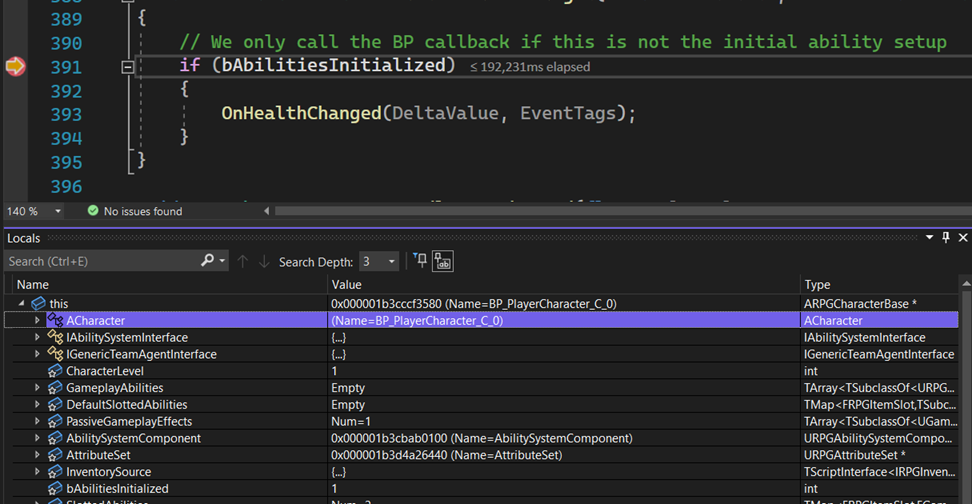Toggle the Locals toolbar 'ab' format icon
The image size is (972, 504).
443,261
